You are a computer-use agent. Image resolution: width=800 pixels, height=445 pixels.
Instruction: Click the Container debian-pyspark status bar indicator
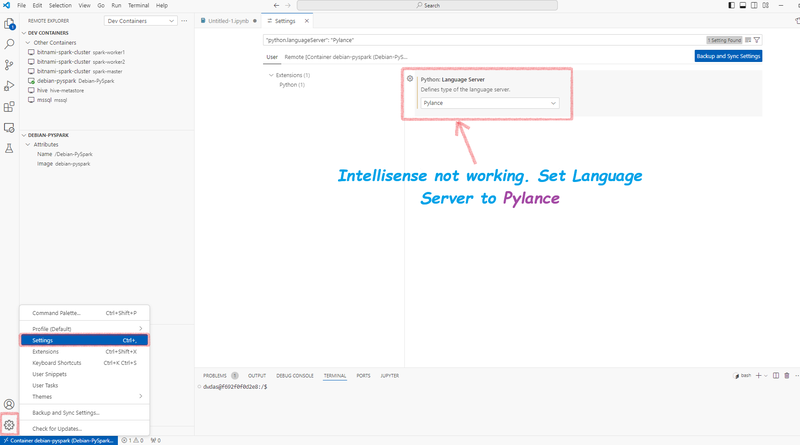pos(59,440)
